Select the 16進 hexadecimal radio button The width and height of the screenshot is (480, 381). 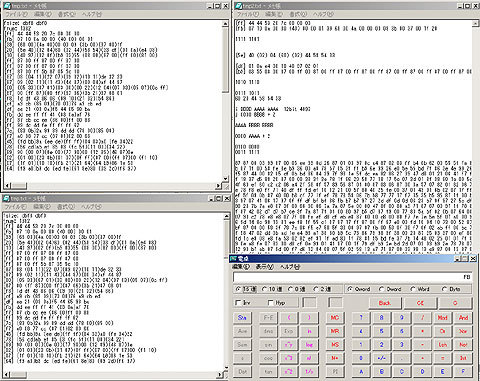[246, 289]
